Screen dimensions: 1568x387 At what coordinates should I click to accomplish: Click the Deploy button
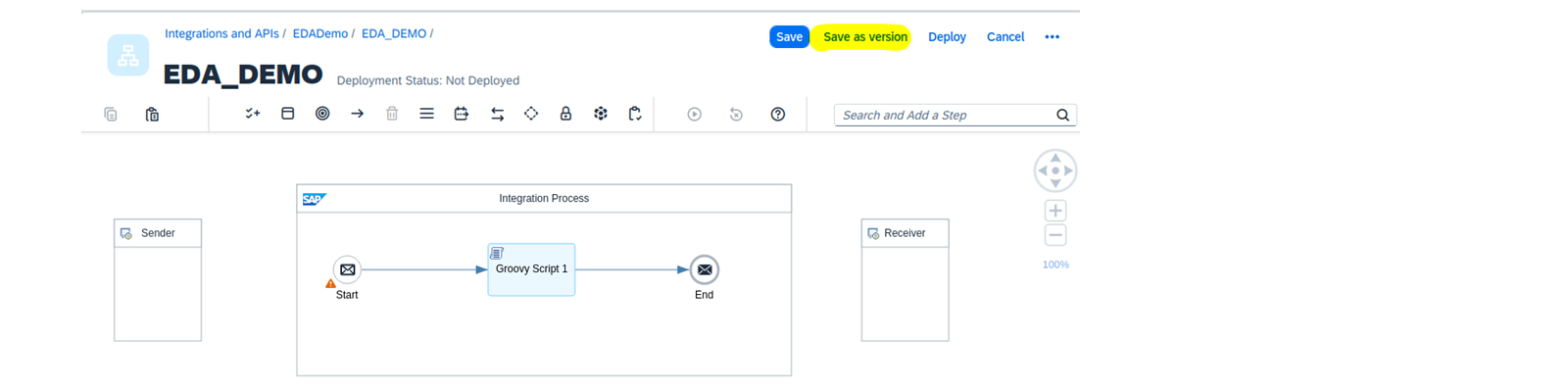click(x=947, y=37)
